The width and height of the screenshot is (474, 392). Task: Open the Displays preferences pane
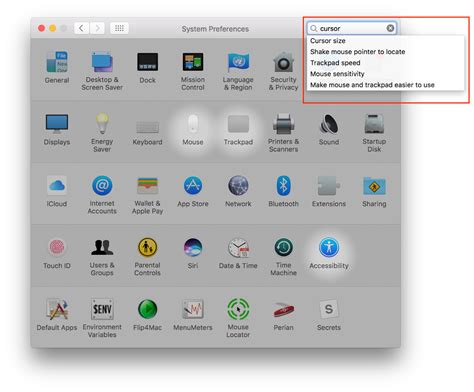pos(57,130)
